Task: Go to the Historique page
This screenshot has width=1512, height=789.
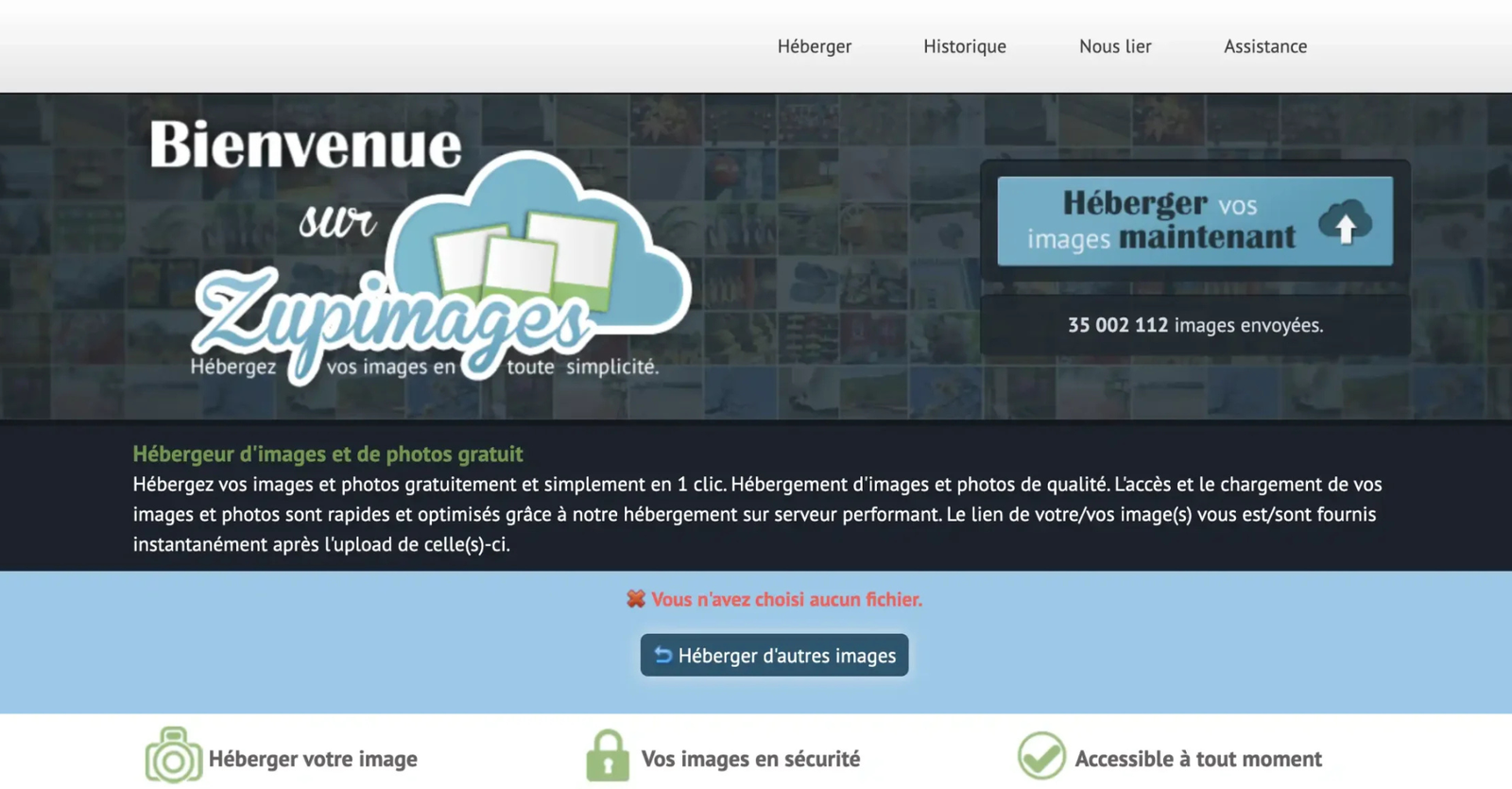Action: (x=964, y=46)
